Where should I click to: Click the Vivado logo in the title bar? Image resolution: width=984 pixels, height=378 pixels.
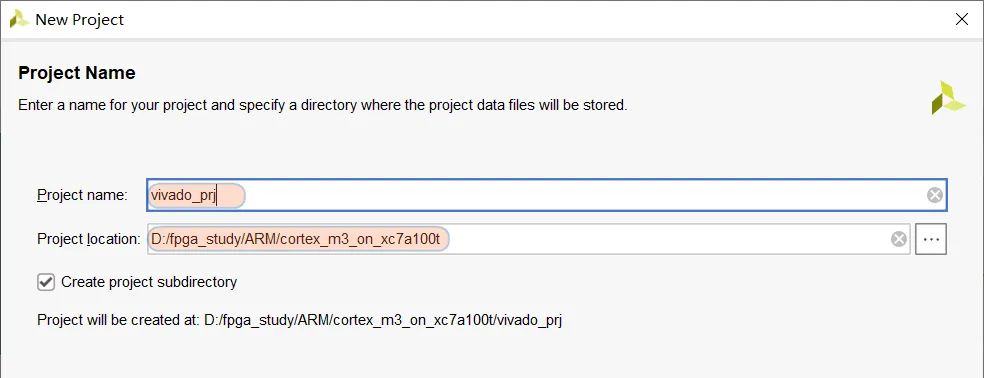point(19,19)
